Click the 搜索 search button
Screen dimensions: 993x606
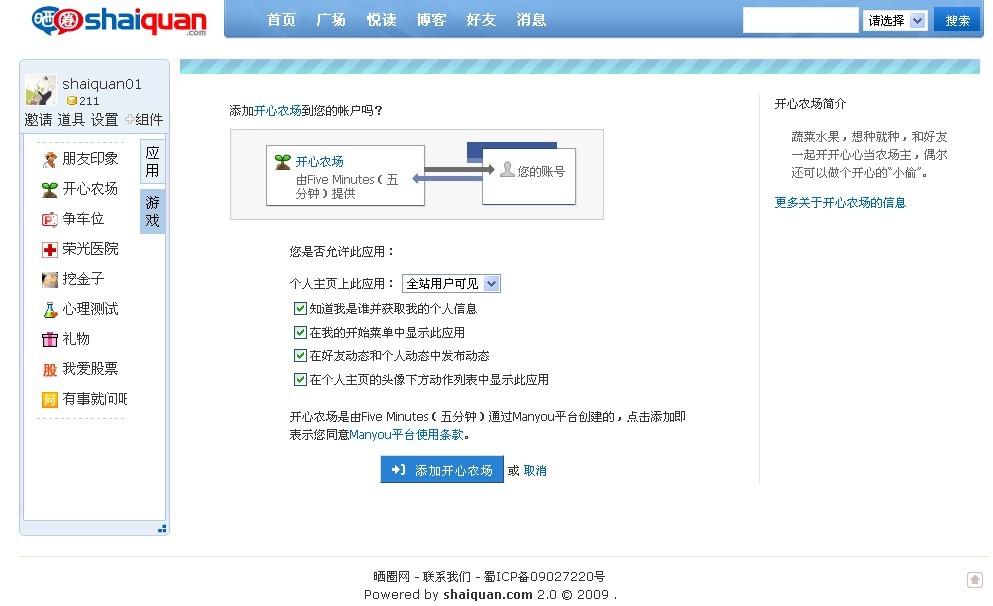click(x=958, y=20)
